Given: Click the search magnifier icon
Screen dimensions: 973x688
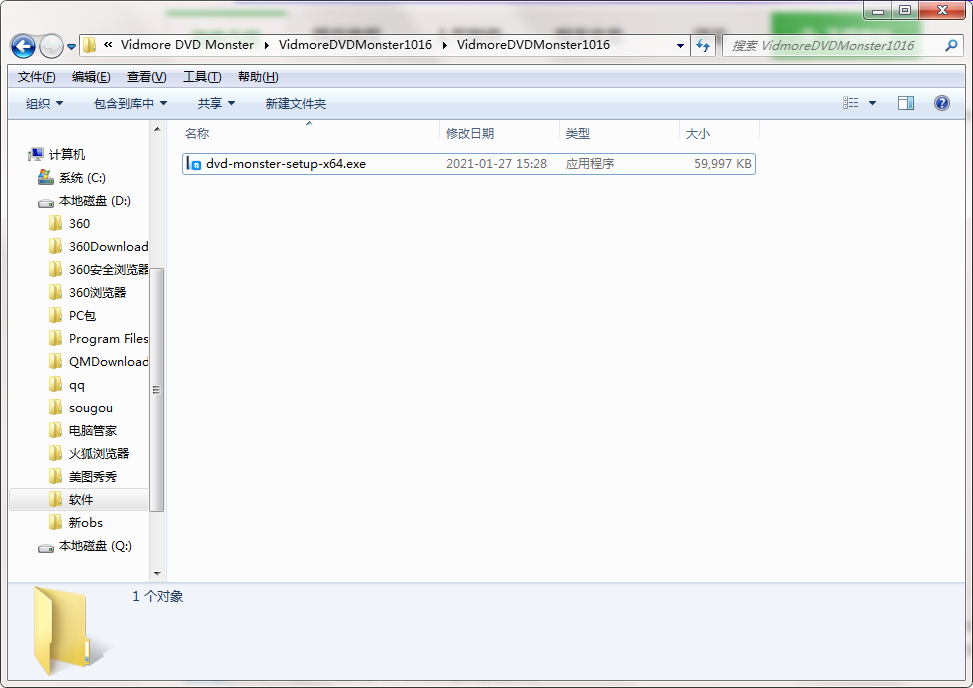Looking at the screenshot, I should 951,45.
